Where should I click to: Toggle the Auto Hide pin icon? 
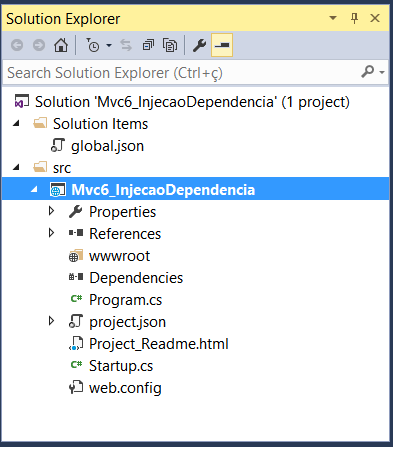[x=354, y=18]
